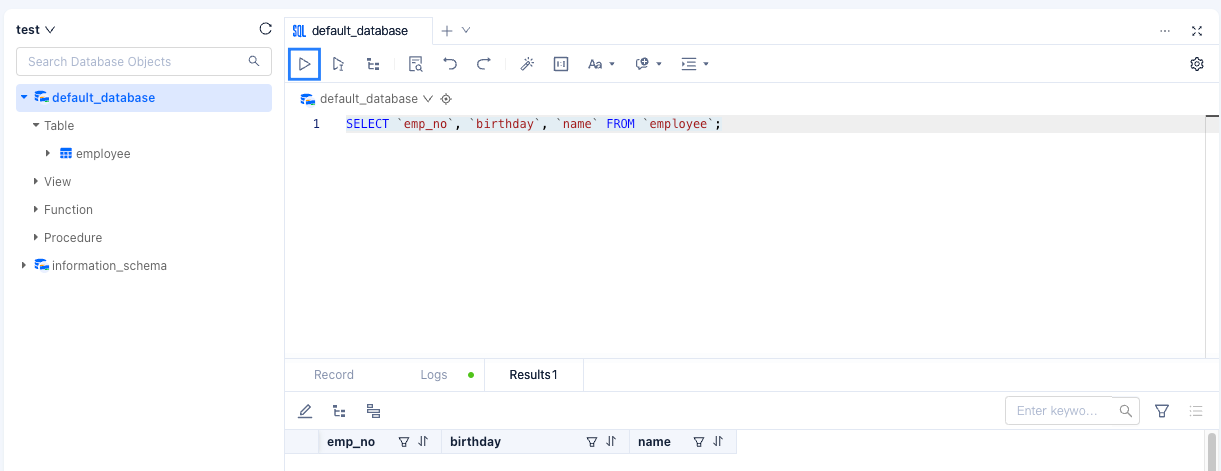Viewport: 1221px width, 471px height.
Task: Expand the employee table node
Action: click(48, 154)
